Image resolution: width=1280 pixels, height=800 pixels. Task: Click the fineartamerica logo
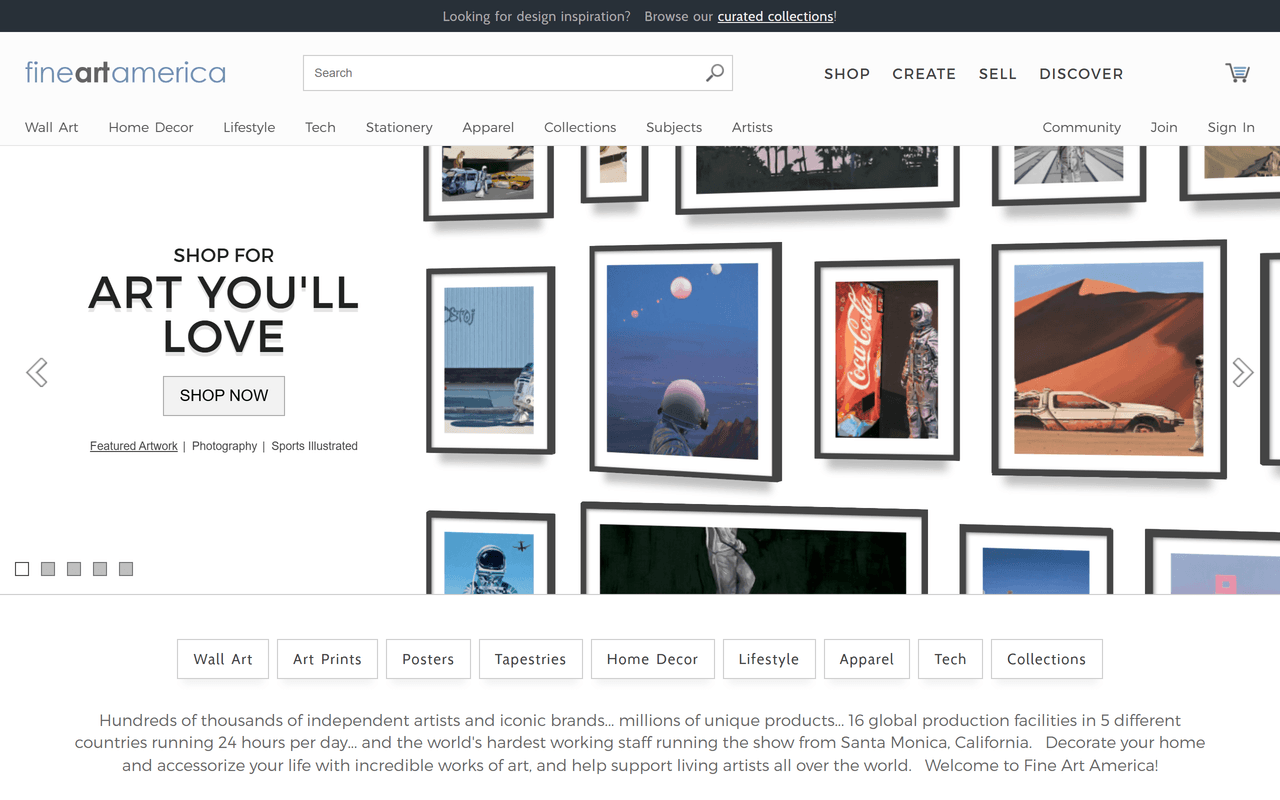(x=125, y=72)
